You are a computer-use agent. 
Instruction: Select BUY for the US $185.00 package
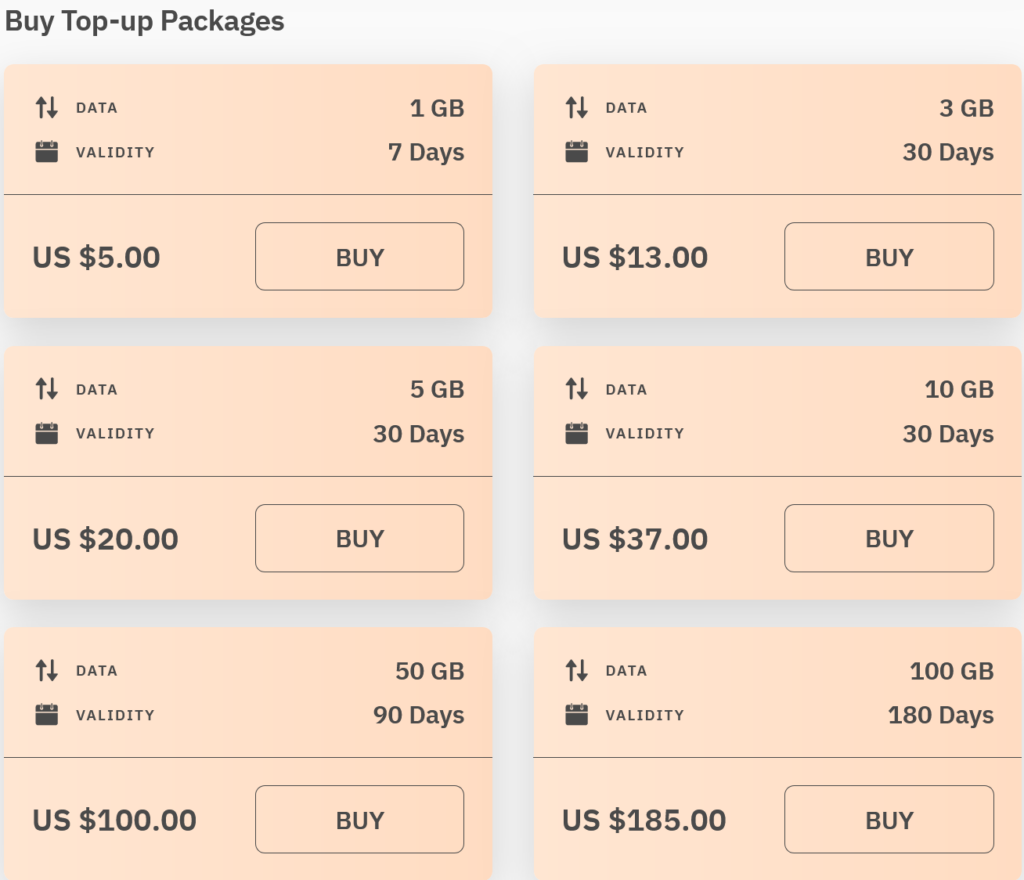pos(888,820)
